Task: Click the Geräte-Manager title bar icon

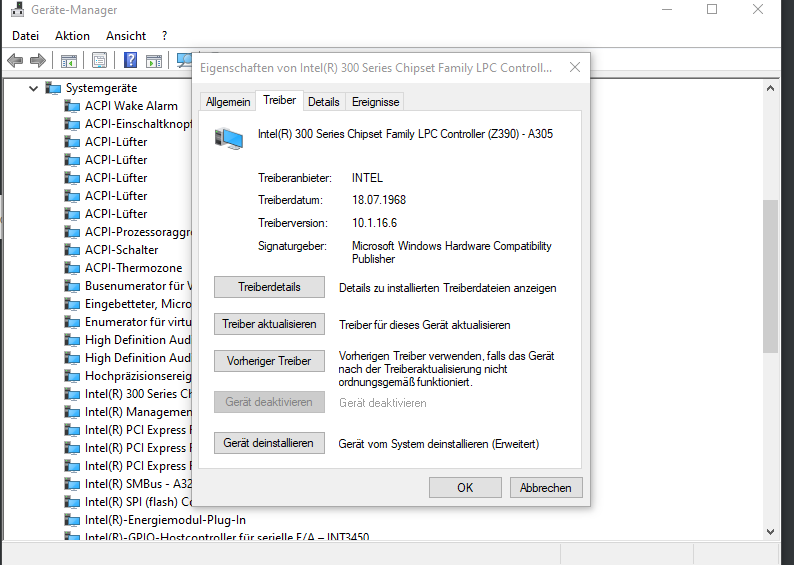Action: click(x=17, y=9)
